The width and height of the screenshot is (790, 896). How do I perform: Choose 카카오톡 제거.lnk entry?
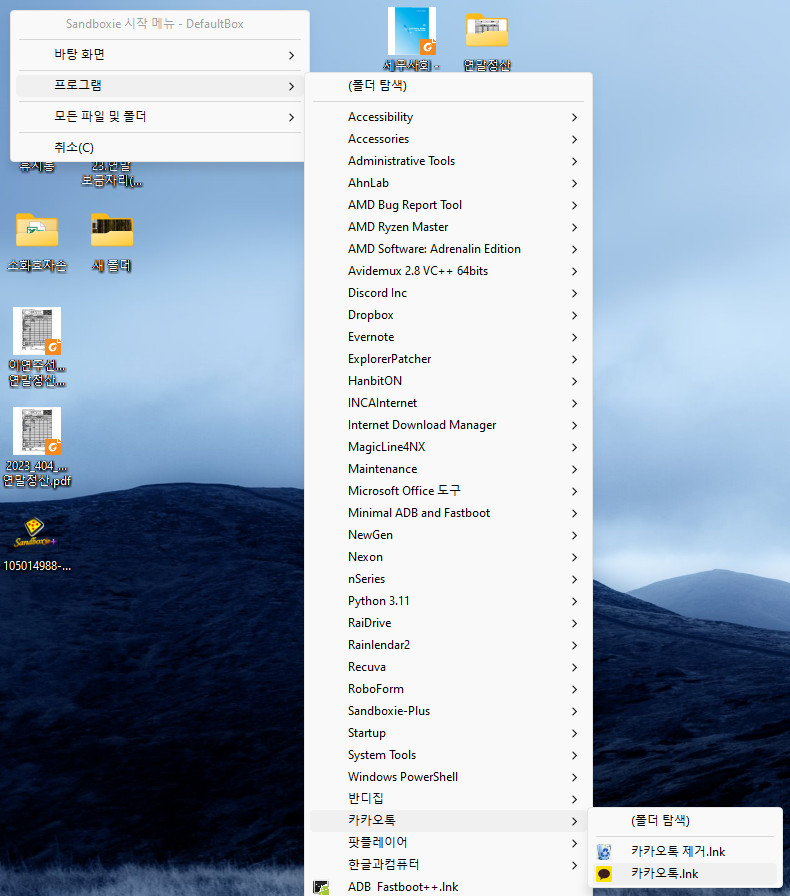pos(685,852)
